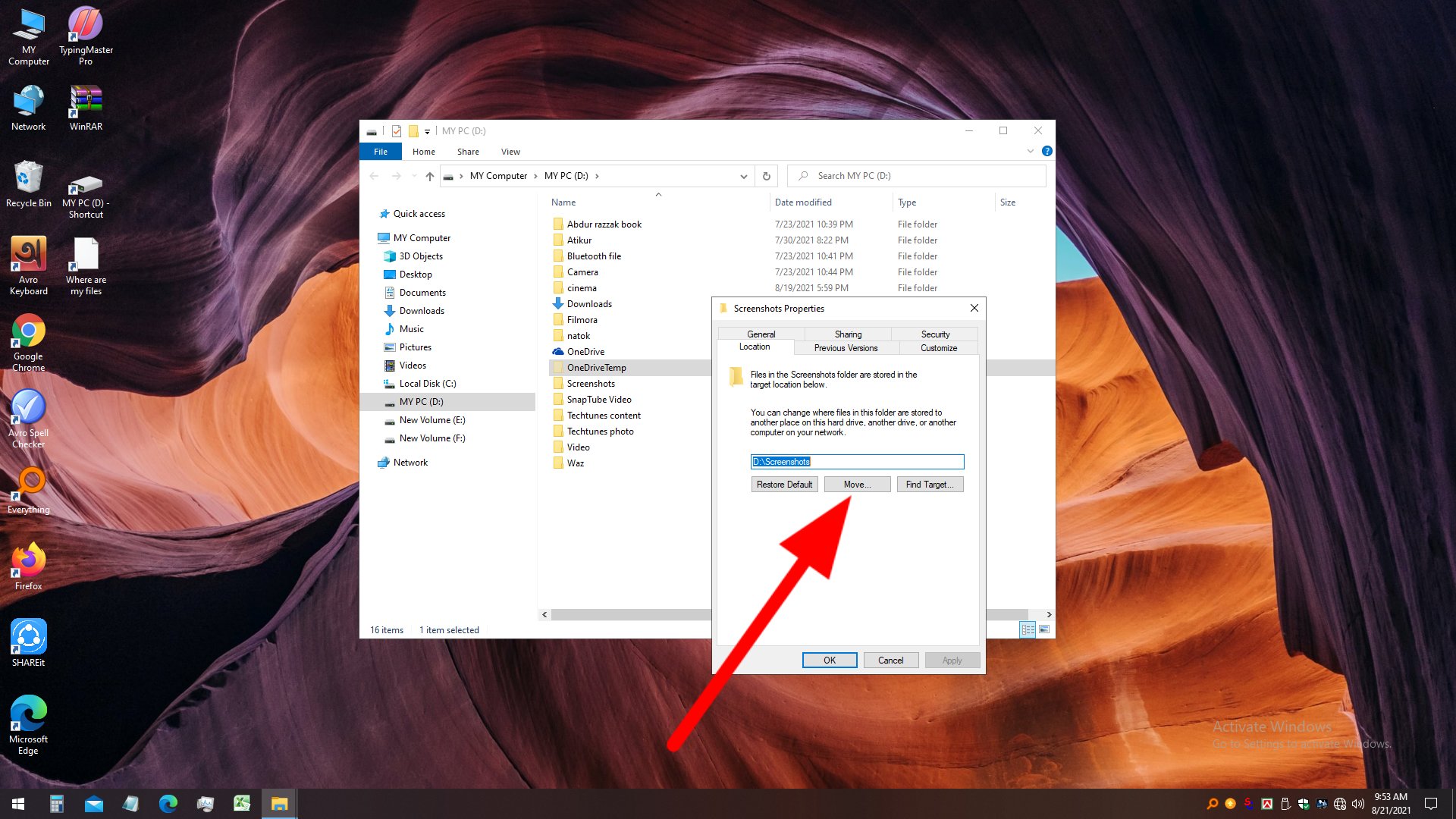Viewport: 1456px width, 819px height.
Task: Switch to the Security tab in Screenshots Properties
Action: tap(935, 334)
